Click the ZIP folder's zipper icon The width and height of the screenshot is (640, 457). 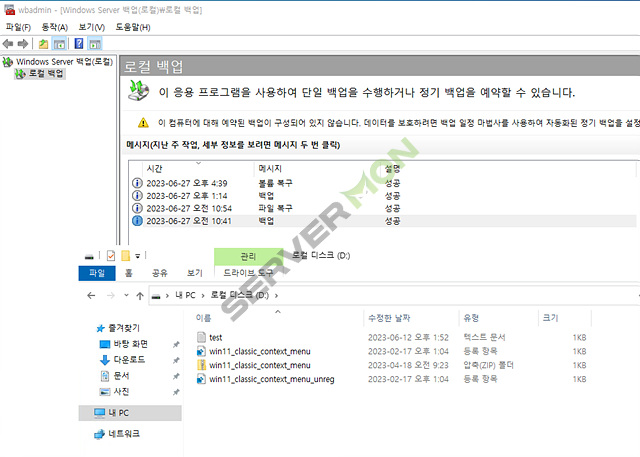[x=201, y=365]
